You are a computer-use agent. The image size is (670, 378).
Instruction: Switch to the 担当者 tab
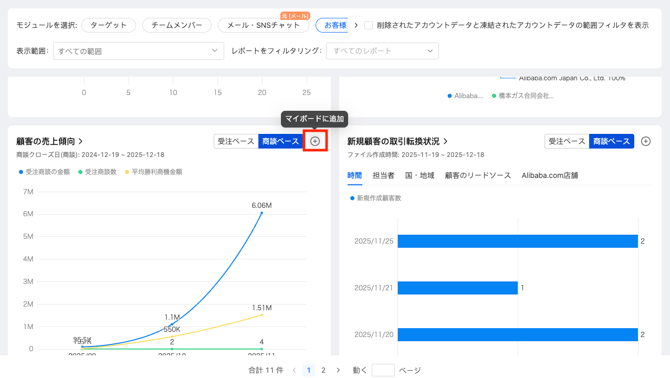(383, 176)
